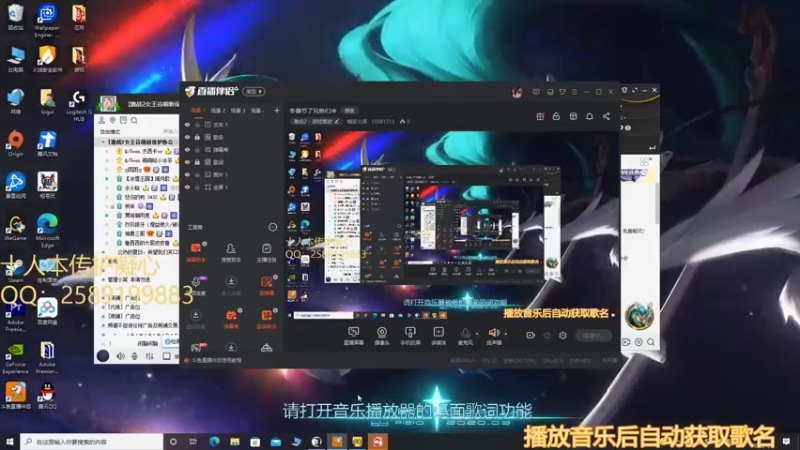Open the more circle button in the 工具箱 header

273,227
